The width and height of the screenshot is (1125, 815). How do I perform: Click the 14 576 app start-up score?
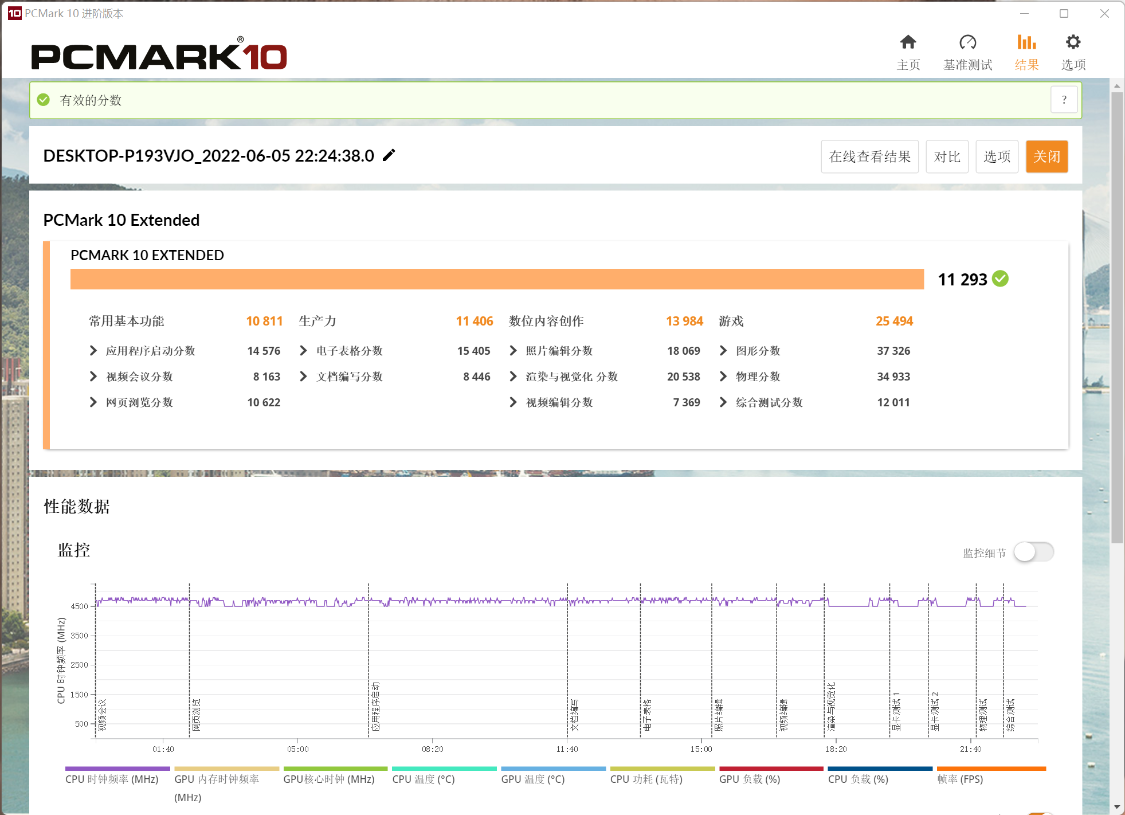click(x=263, y=351)
